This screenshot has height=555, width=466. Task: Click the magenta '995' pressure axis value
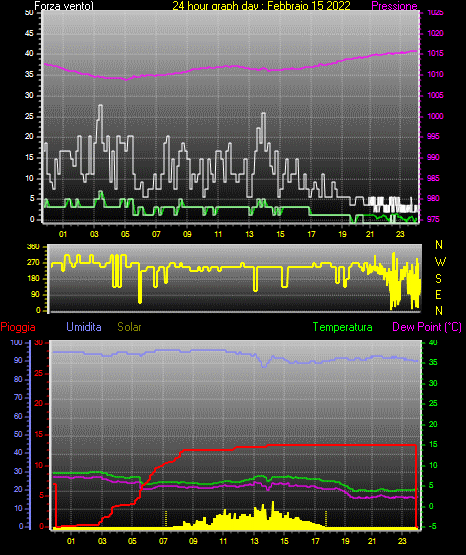[x=433, y=136]
